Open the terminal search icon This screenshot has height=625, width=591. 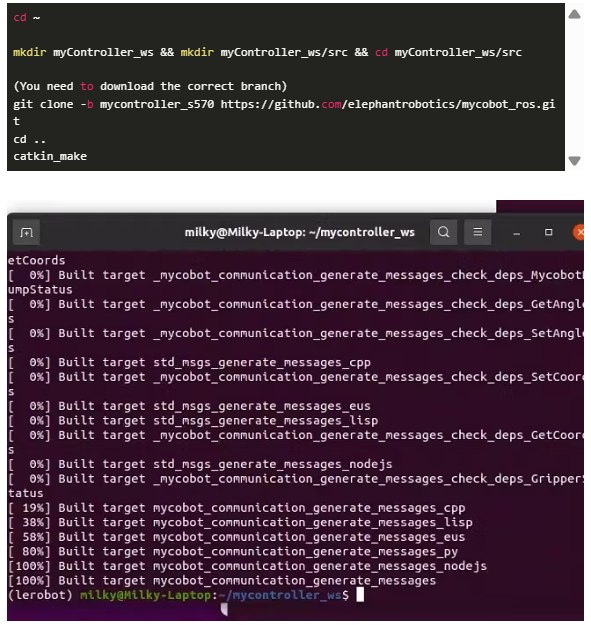(x=443, y=232)
